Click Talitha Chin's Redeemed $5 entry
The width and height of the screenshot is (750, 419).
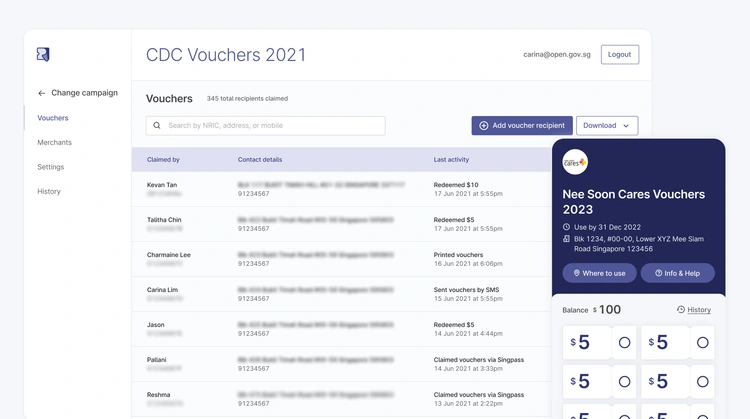pos(454,220)
